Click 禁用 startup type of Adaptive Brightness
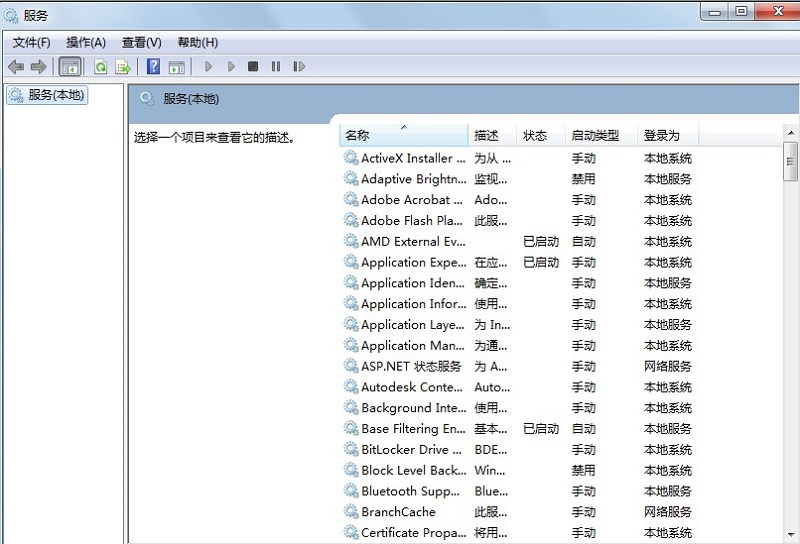This screenshot has width=800, height=544. (x=584, y=179)
